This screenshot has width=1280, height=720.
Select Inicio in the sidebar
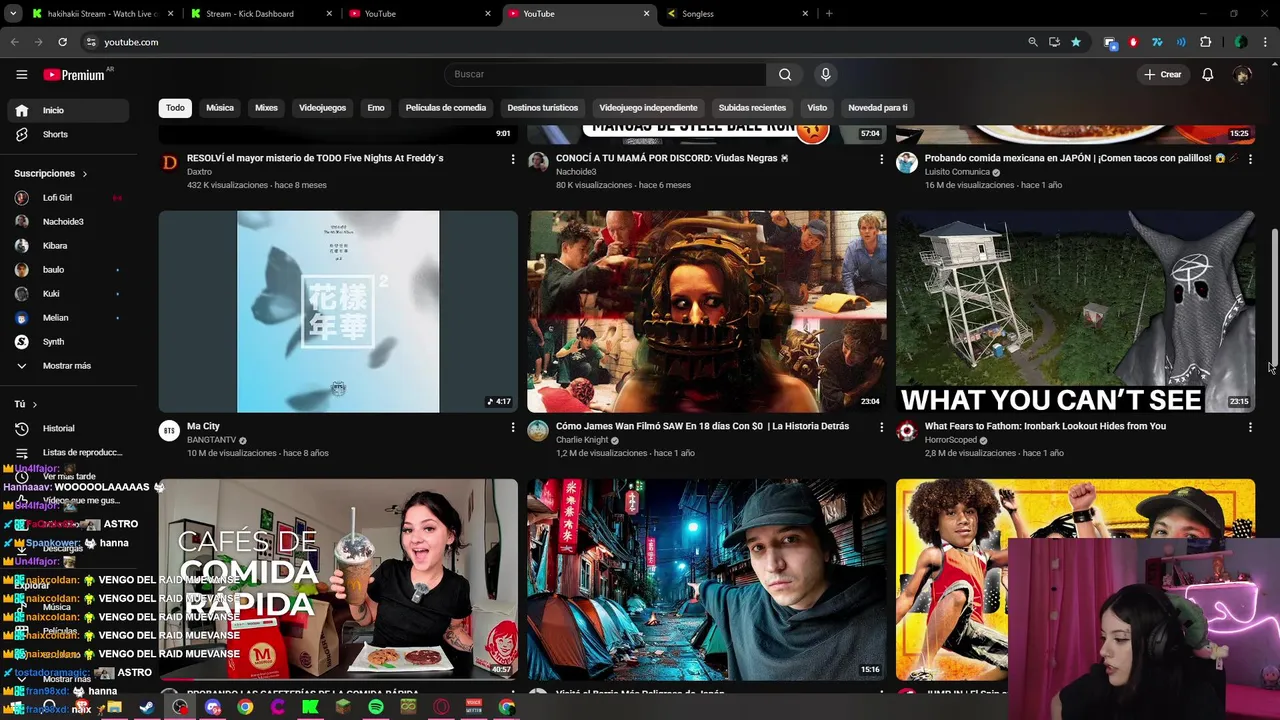[x=68, y=110]
